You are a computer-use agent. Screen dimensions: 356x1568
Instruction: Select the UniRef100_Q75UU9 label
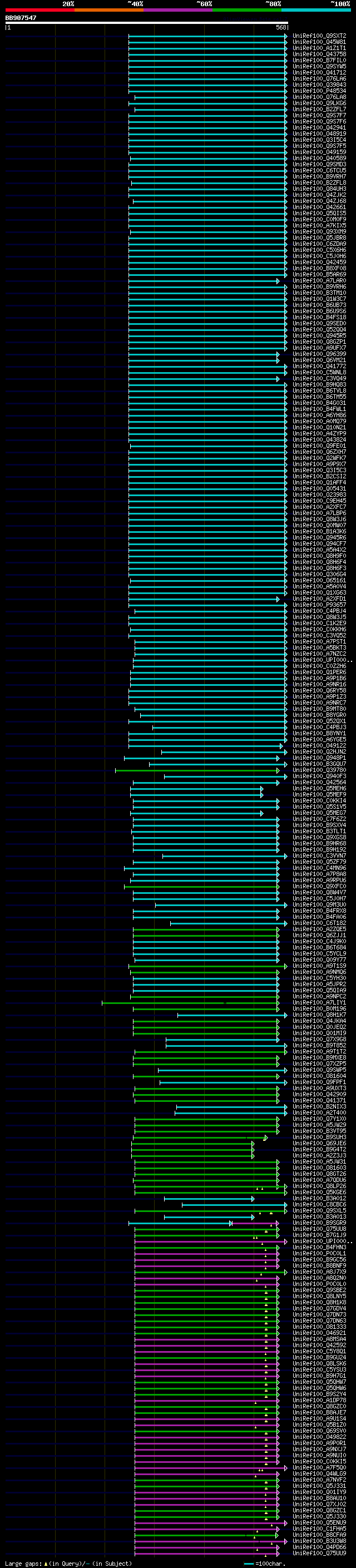(319, 1553)
